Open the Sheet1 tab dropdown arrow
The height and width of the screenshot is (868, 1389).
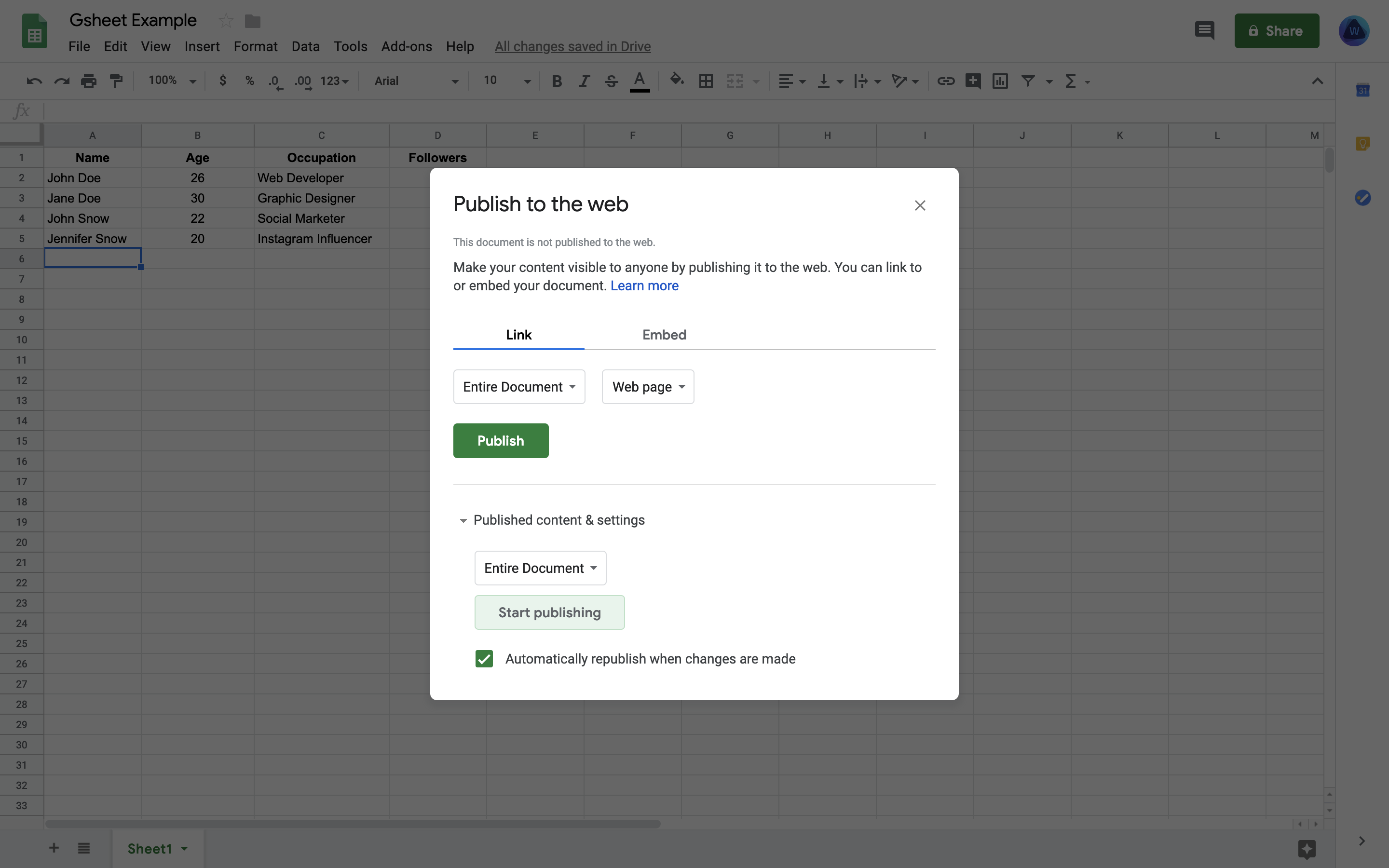(184, 849)
